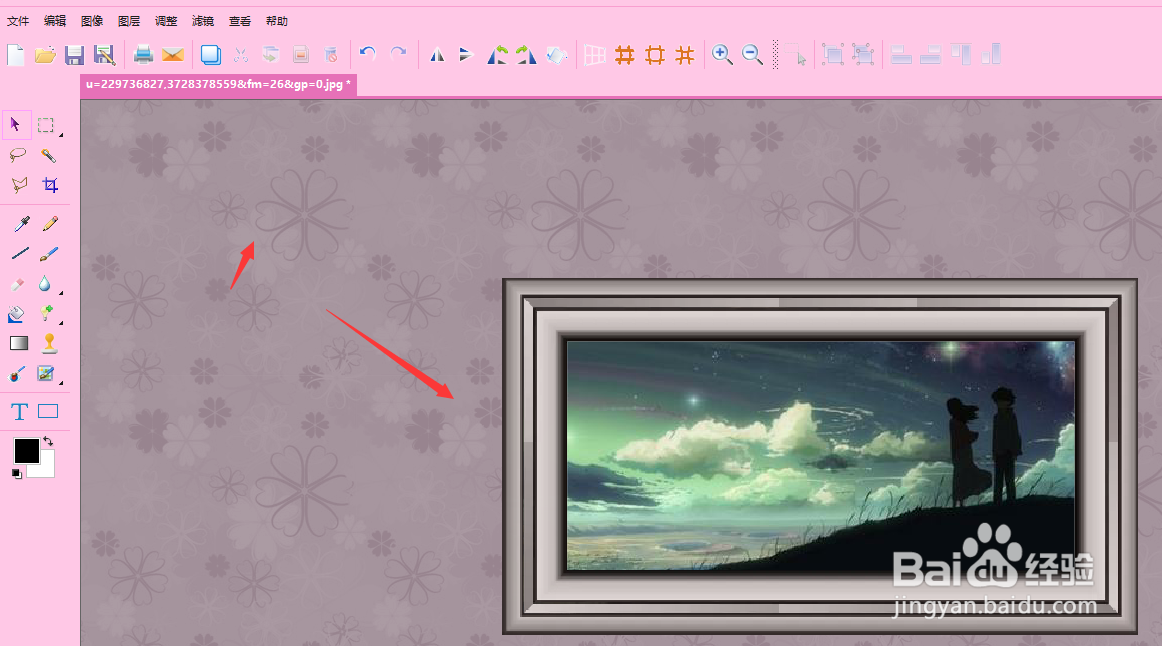Select the rectangle shape tool
The height and width of the screenshot is (646, 1162).
48,411
